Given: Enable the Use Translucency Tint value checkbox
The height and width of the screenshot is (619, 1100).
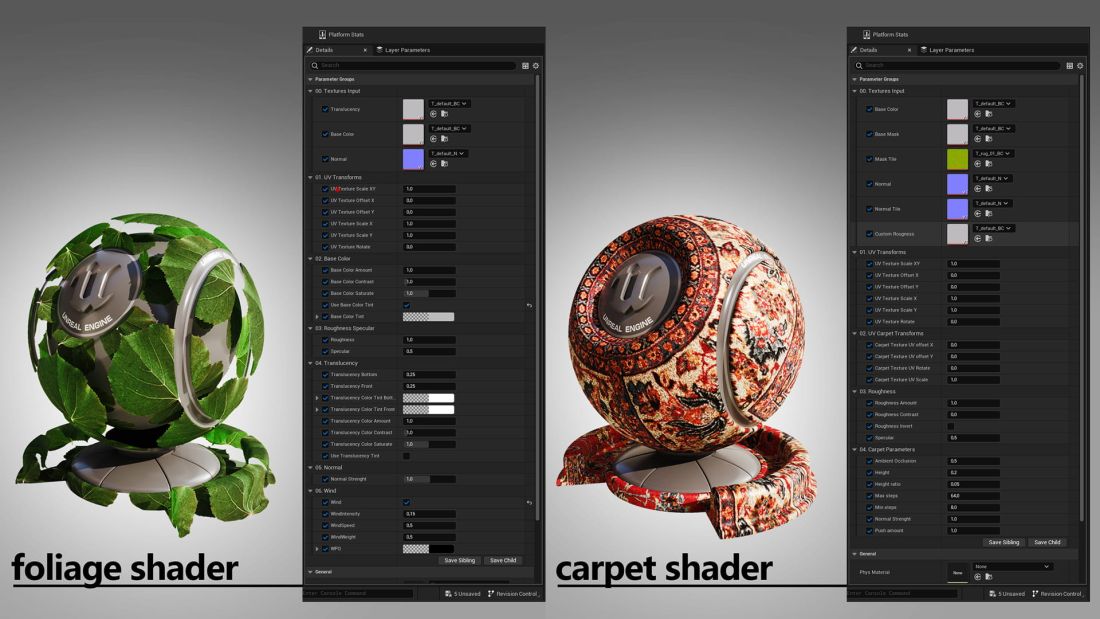Looking at the screenshot, I should [x=406, y=456].
